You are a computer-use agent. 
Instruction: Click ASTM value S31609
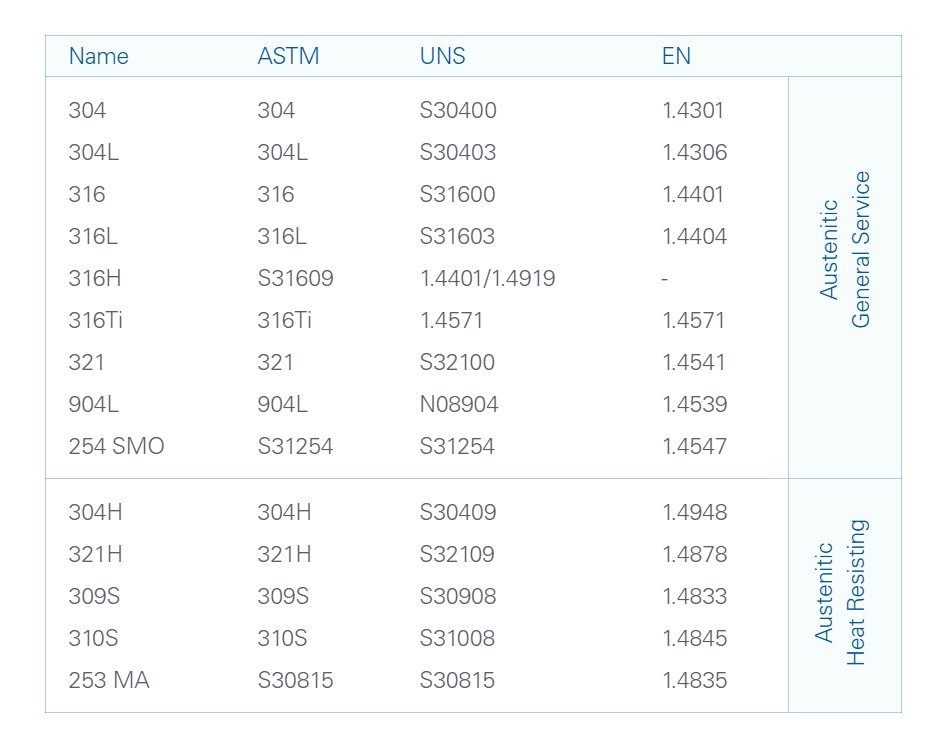[295, 278]
